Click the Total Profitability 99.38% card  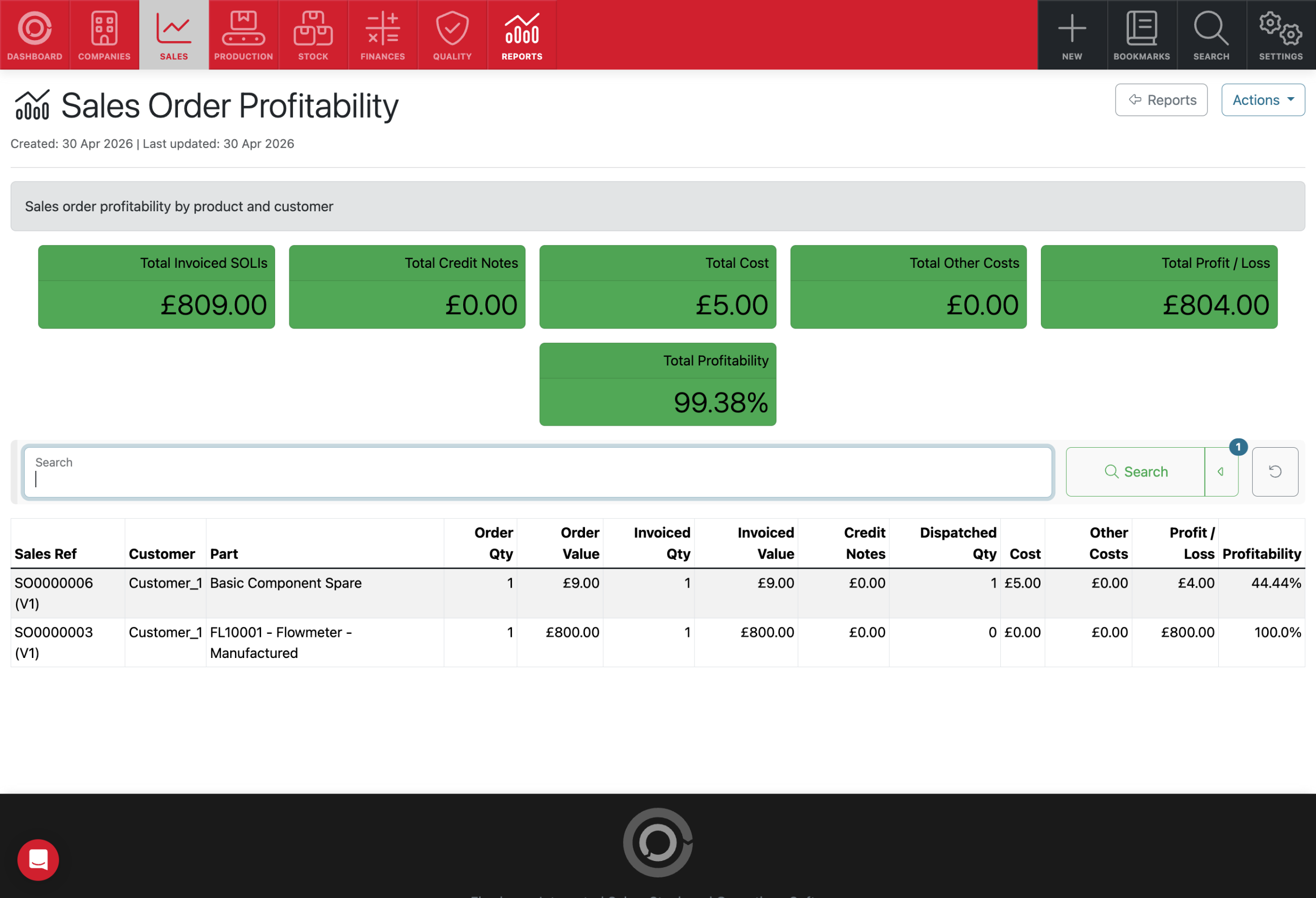point(658,384)
